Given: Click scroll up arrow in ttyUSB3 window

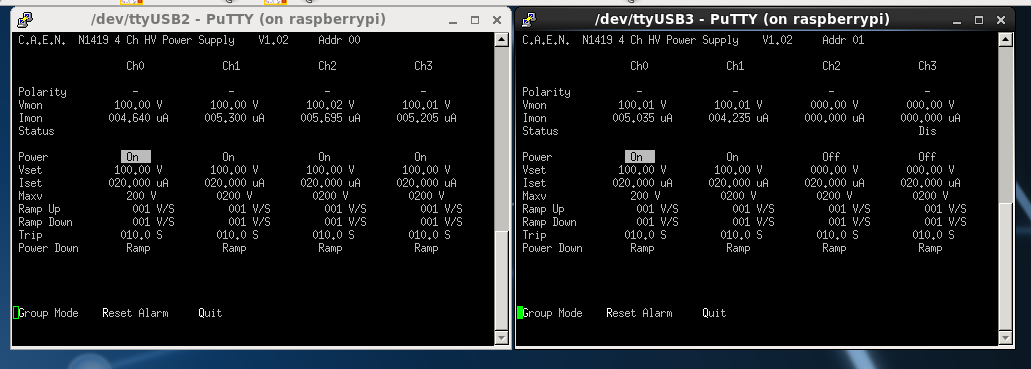Looking at the screenshot, I should [1005, 39].
